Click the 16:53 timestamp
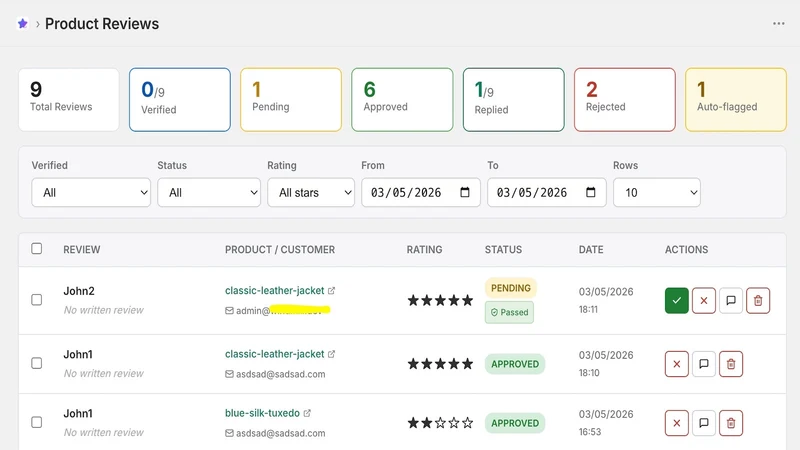This screenshot has height=450, width=800. tap(590, 432)
